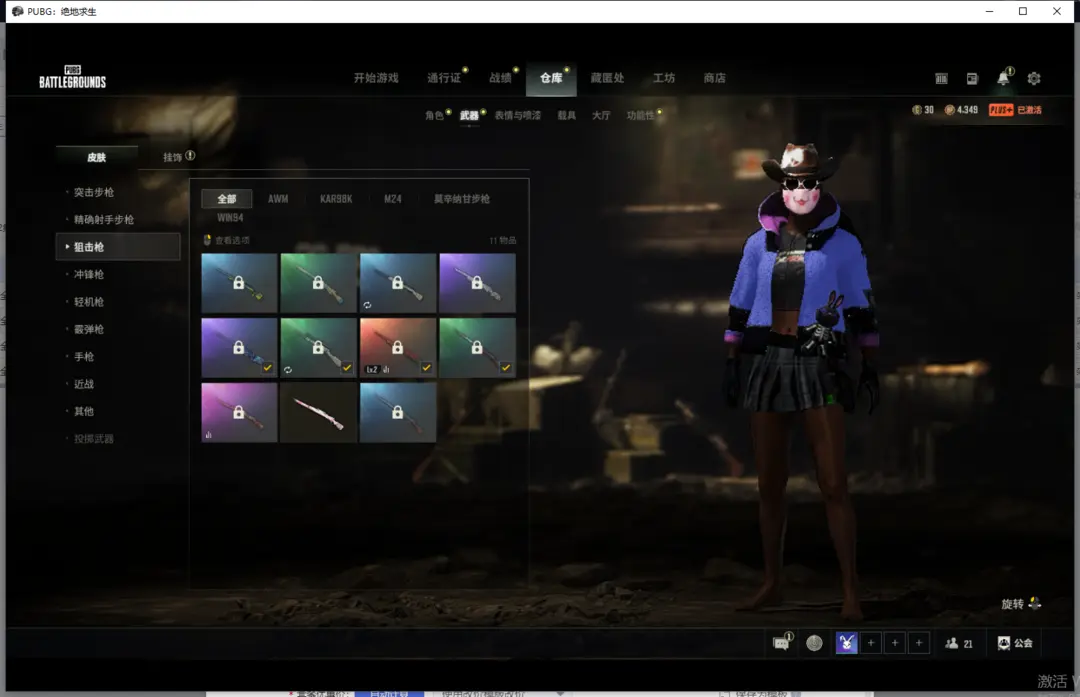The height and width of the screenshot is (697, 1080).
Task: Switch to the 工坊 tab
Action: [x=664, y=78]
